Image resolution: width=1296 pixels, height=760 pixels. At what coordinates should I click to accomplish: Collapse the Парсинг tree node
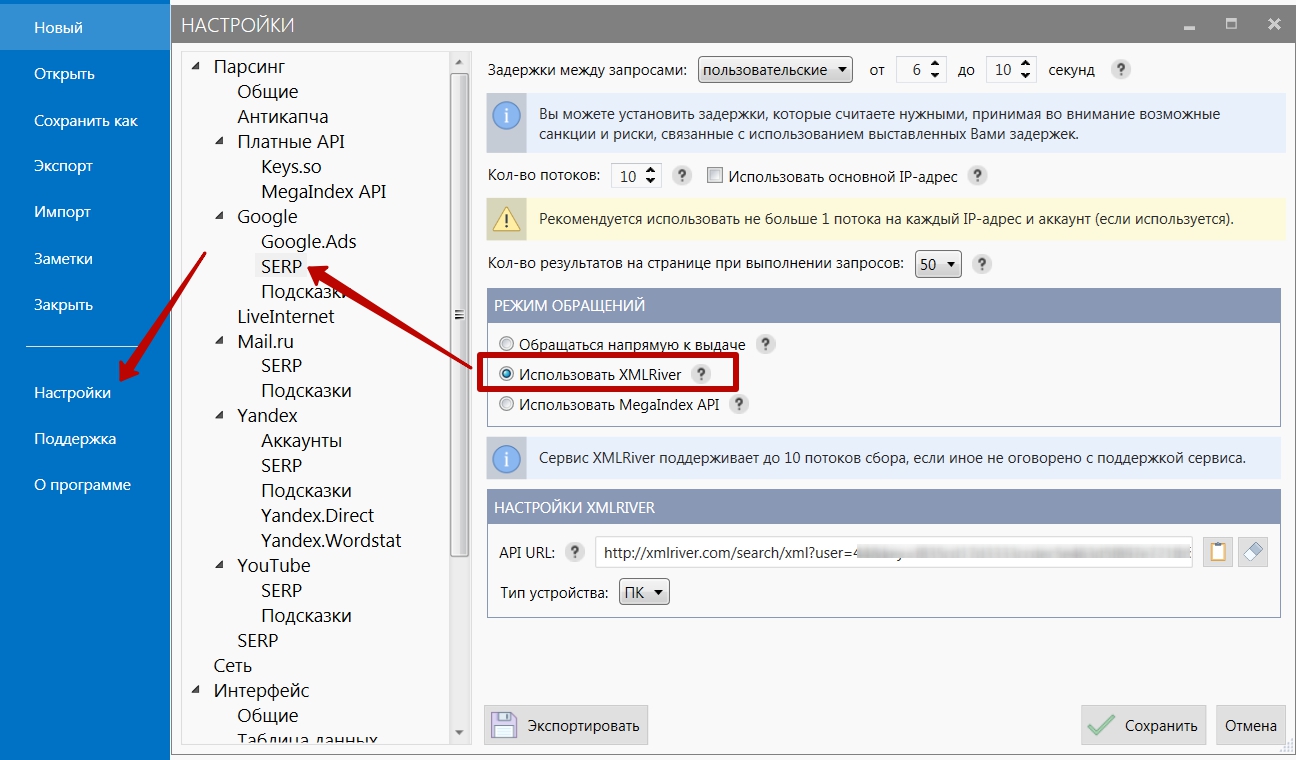[196, 67]
